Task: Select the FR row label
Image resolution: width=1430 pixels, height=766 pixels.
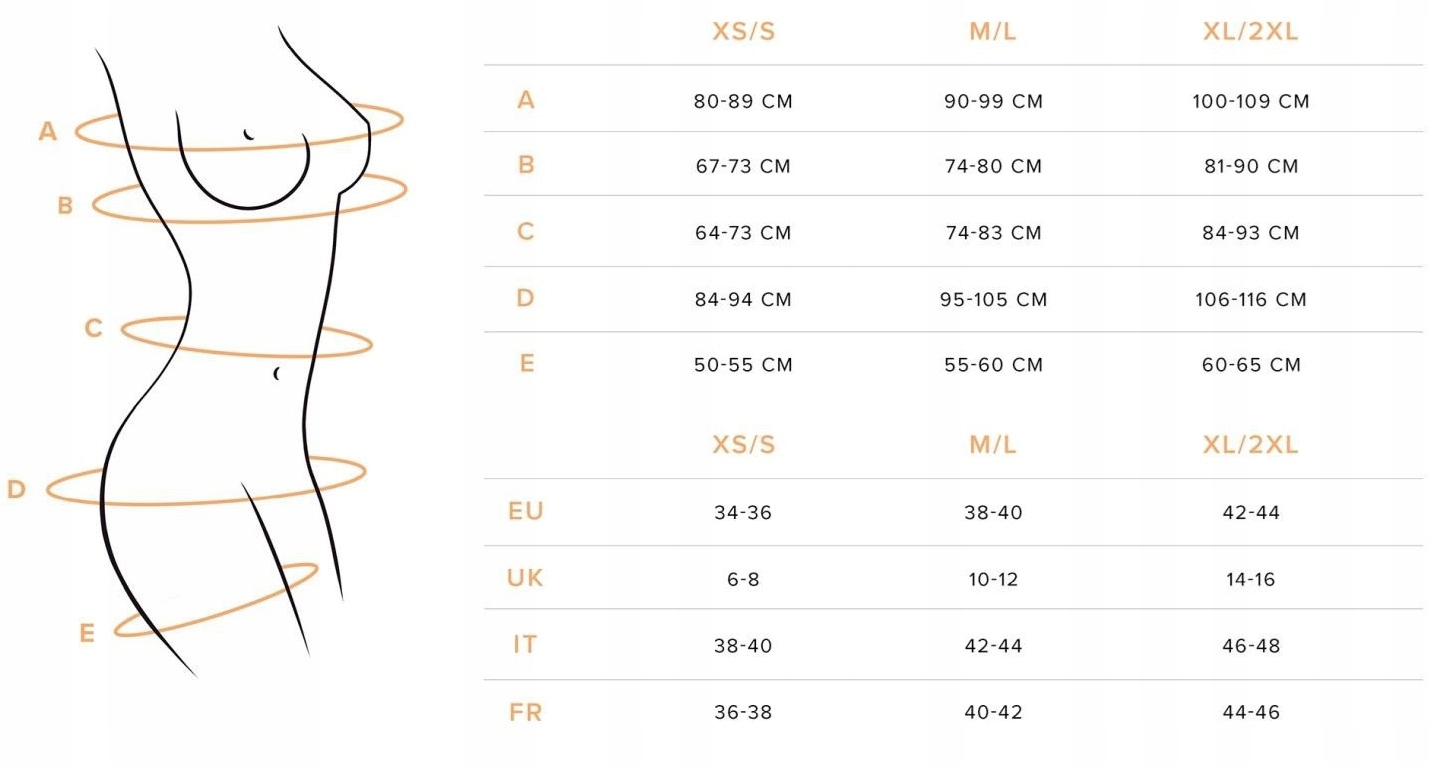Action: [x=526, y=712]
